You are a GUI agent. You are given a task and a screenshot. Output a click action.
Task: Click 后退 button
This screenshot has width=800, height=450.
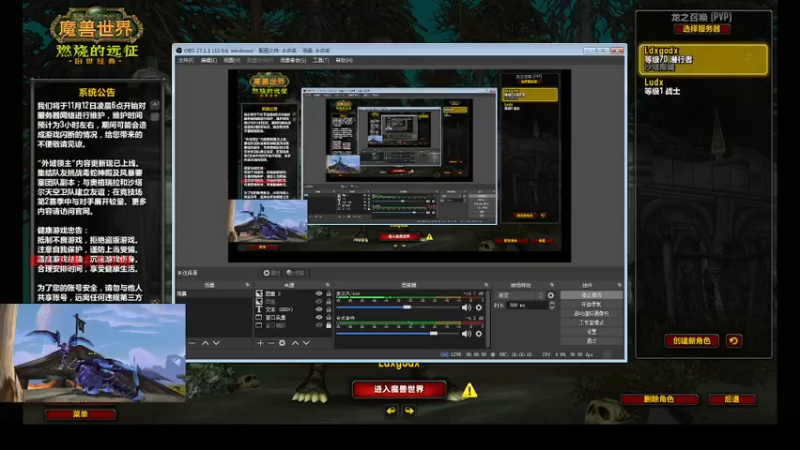732,399
